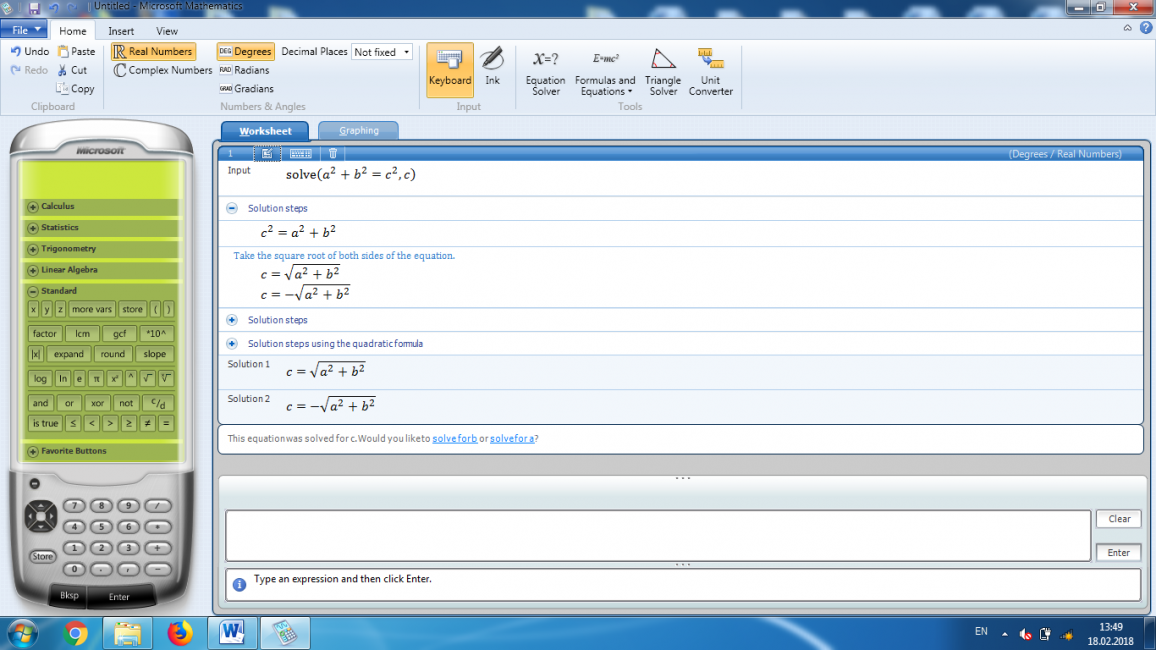Click the Paste clipboard icon
Screen dimensions: 1156x650
coord(65,52)
